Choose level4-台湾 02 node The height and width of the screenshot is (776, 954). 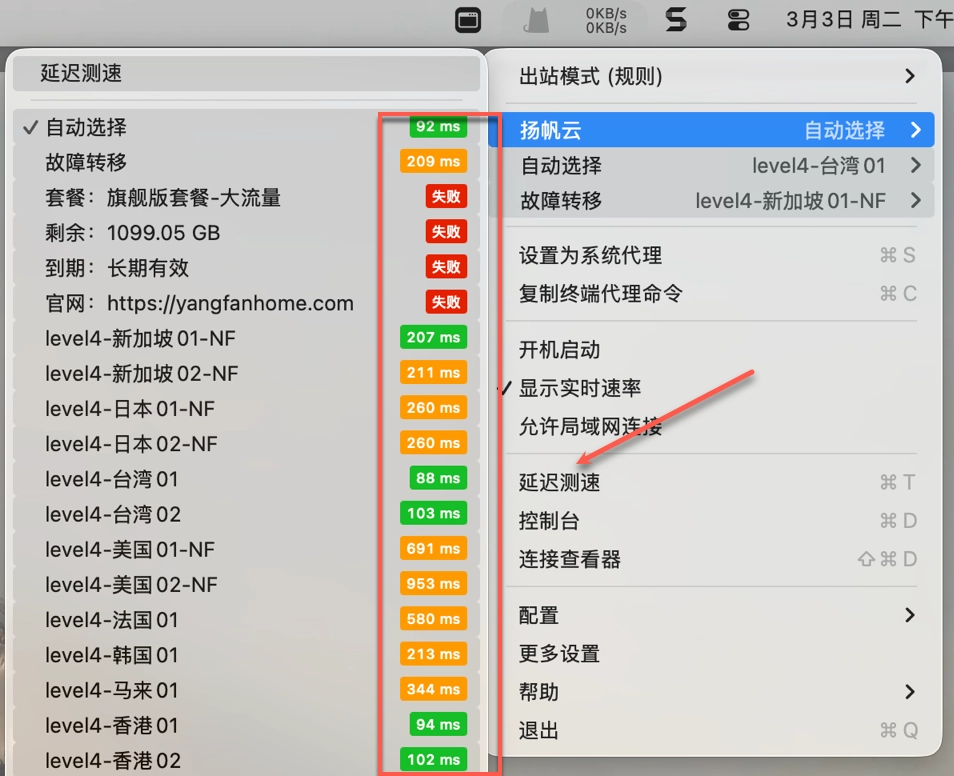(246, 515)
